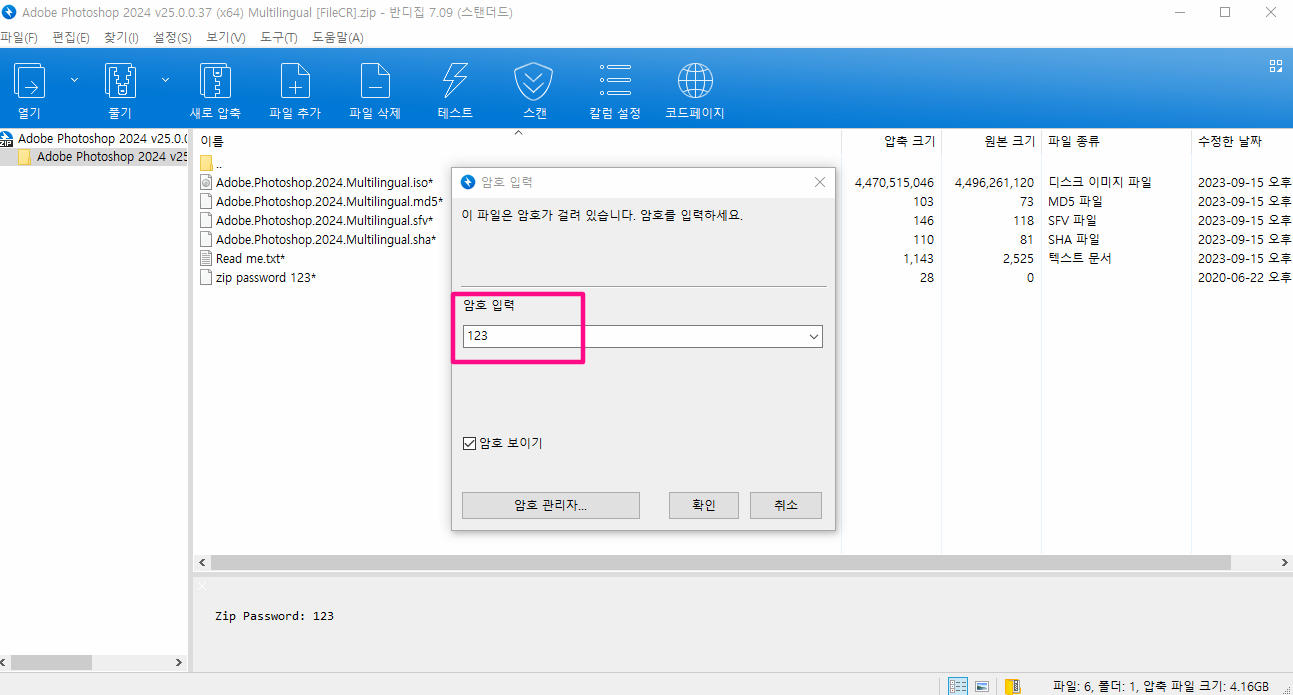The width and height of the screenshot is (1293, 695).
Task: Sort by the 파일 종류 column header
Action: click(x=1074, y=141)
